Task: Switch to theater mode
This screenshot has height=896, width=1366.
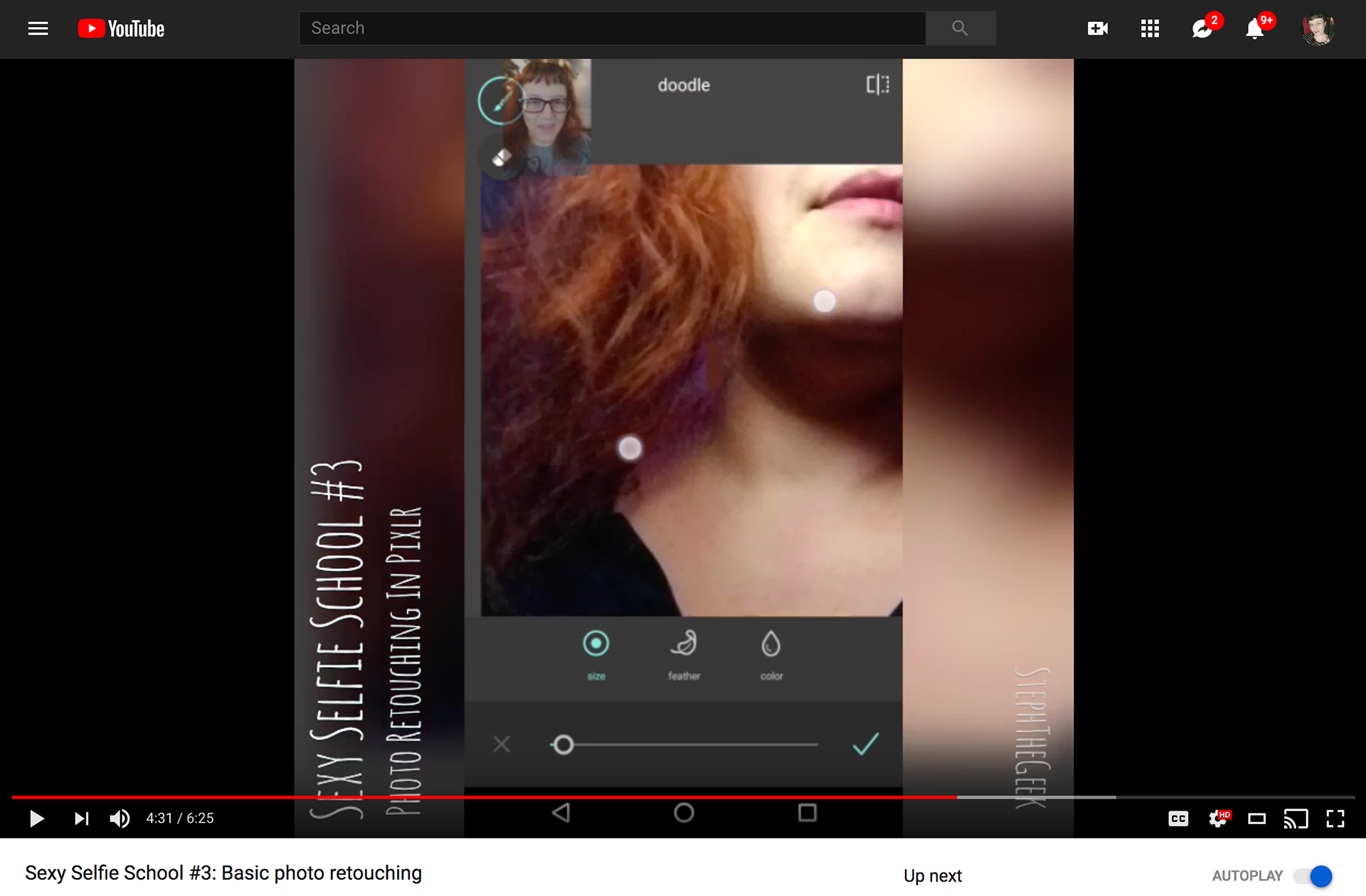Action: [x=1257, y=818]
